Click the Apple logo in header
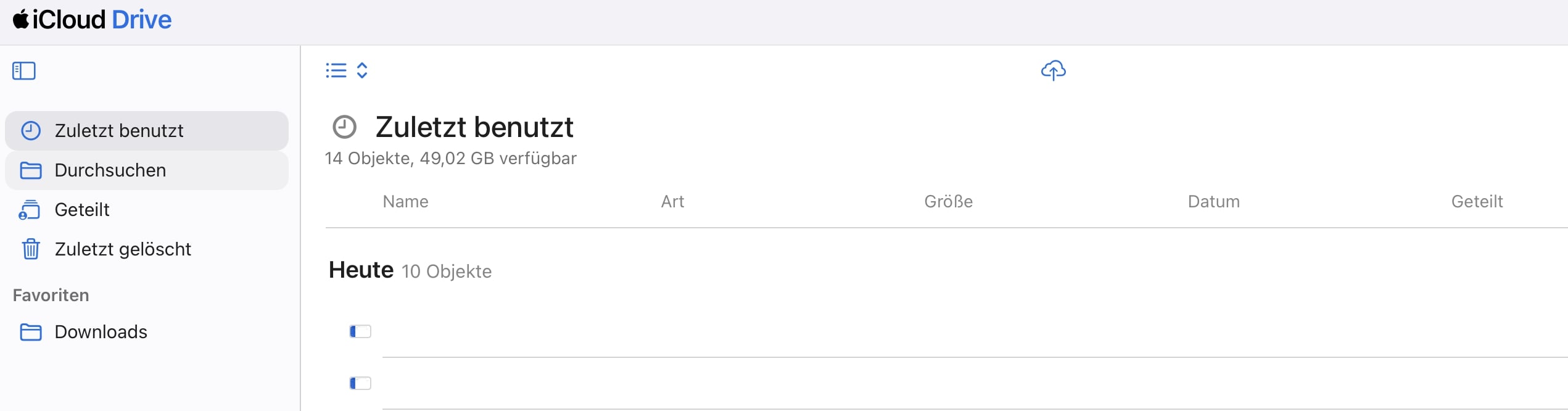The image size is (1568, 411). pos(21,19)
